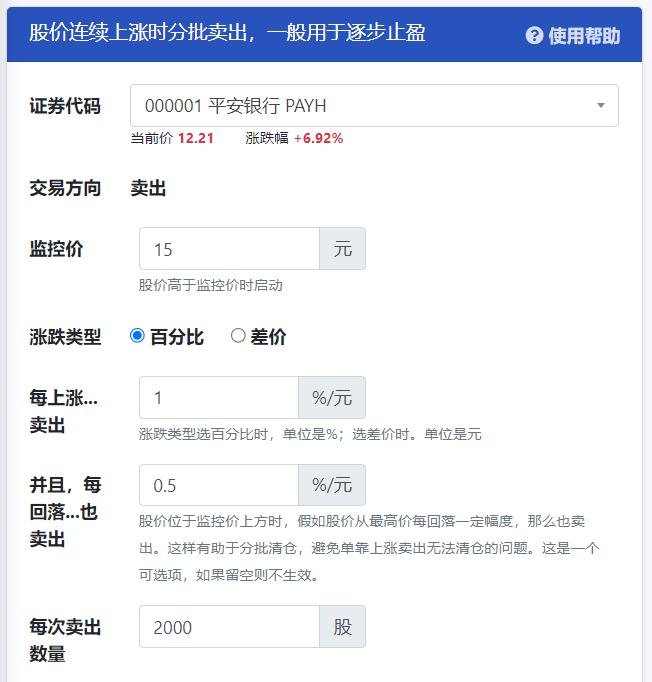Click the 证券代码 field label
The width and height of the screenshot is (652, 682).
coord(65,107)
